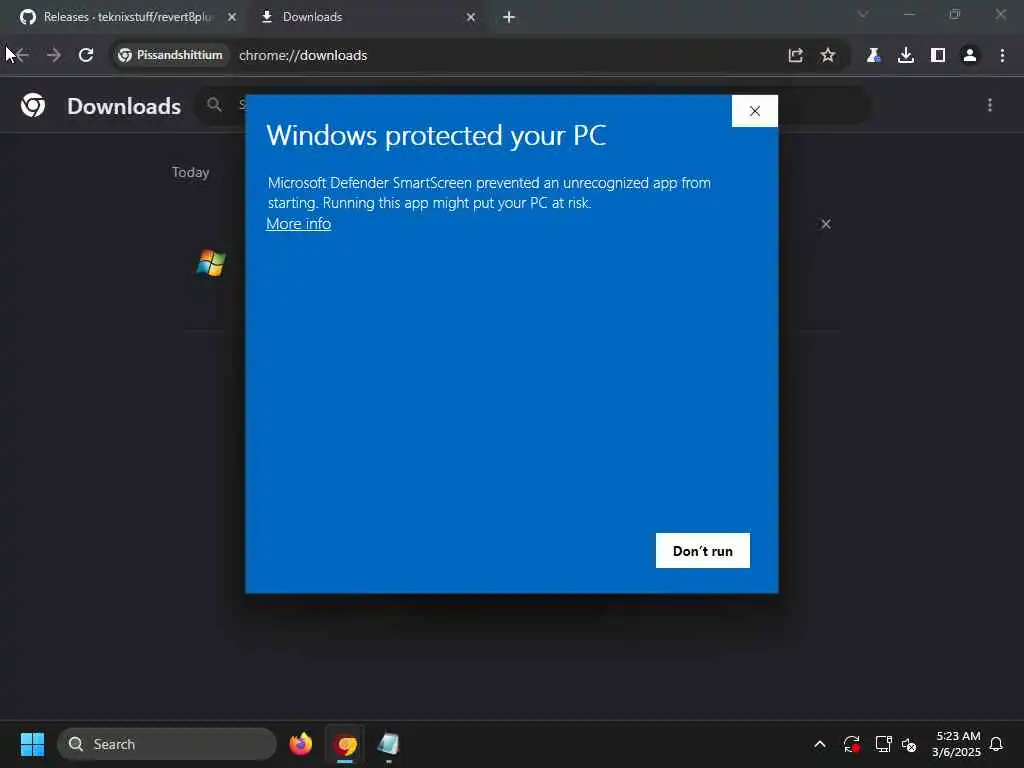Viewport: 1024px width, 768px height.
Task: Click the taskbar Search box
Action: [x=167, y=744]
